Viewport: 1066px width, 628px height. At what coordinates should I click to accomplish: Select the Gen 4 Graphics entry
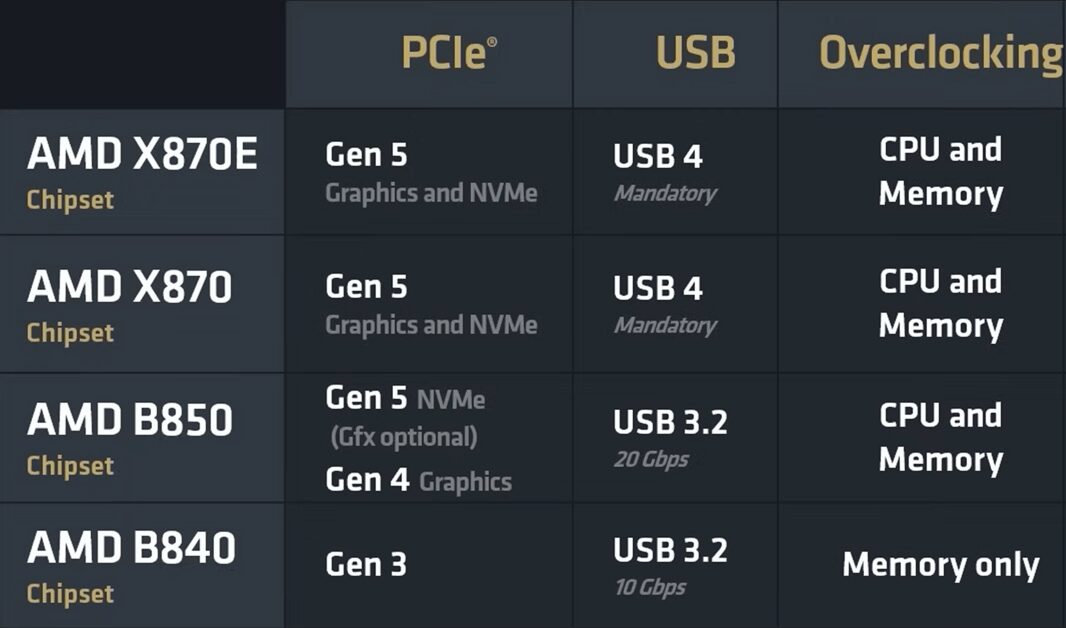418,480
